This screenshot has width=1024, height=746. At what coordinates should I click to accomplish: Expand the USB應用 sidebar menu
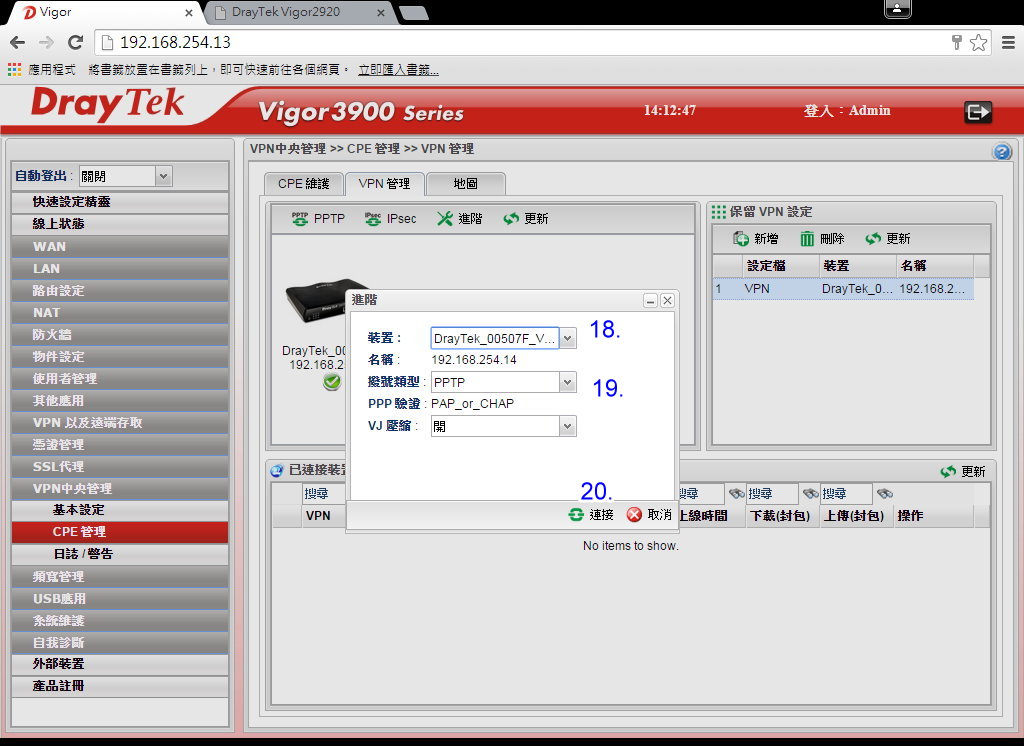click(120, 598)
